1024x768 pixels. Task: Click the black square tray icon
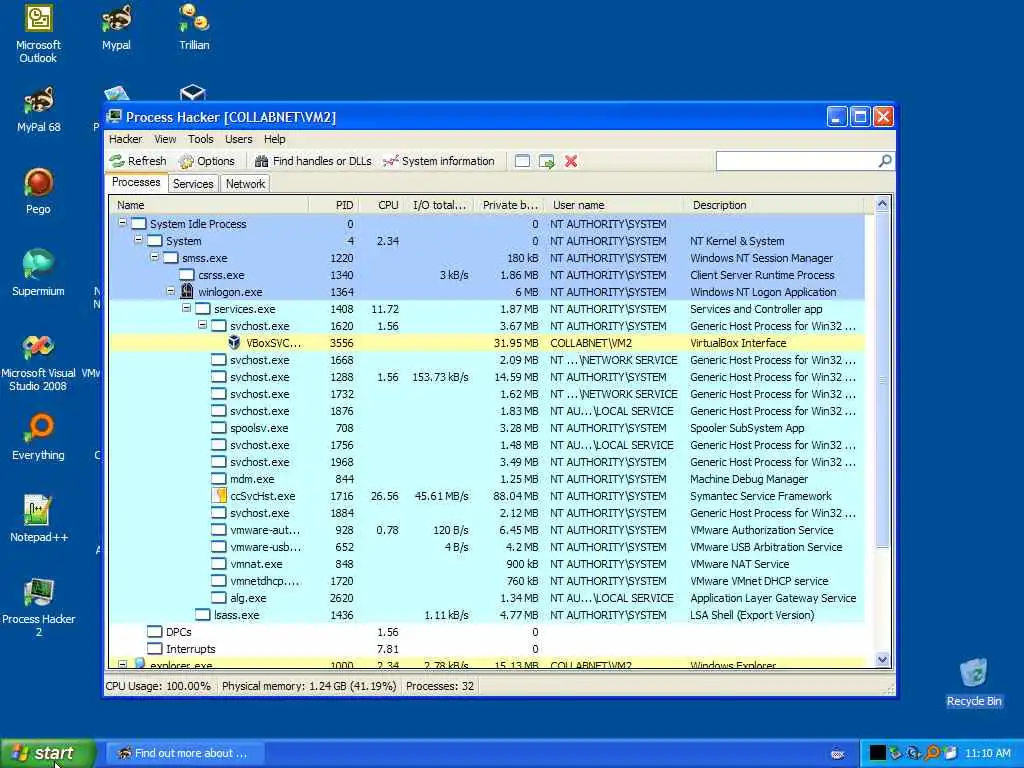click(x=878, y=753)
